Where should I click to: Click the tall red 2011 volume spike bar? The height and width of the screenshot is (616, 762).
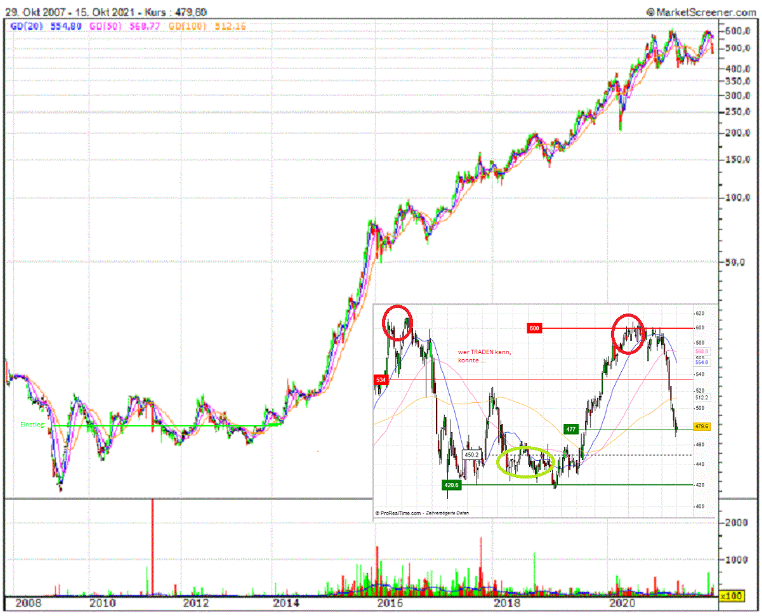tap(152, 547)
